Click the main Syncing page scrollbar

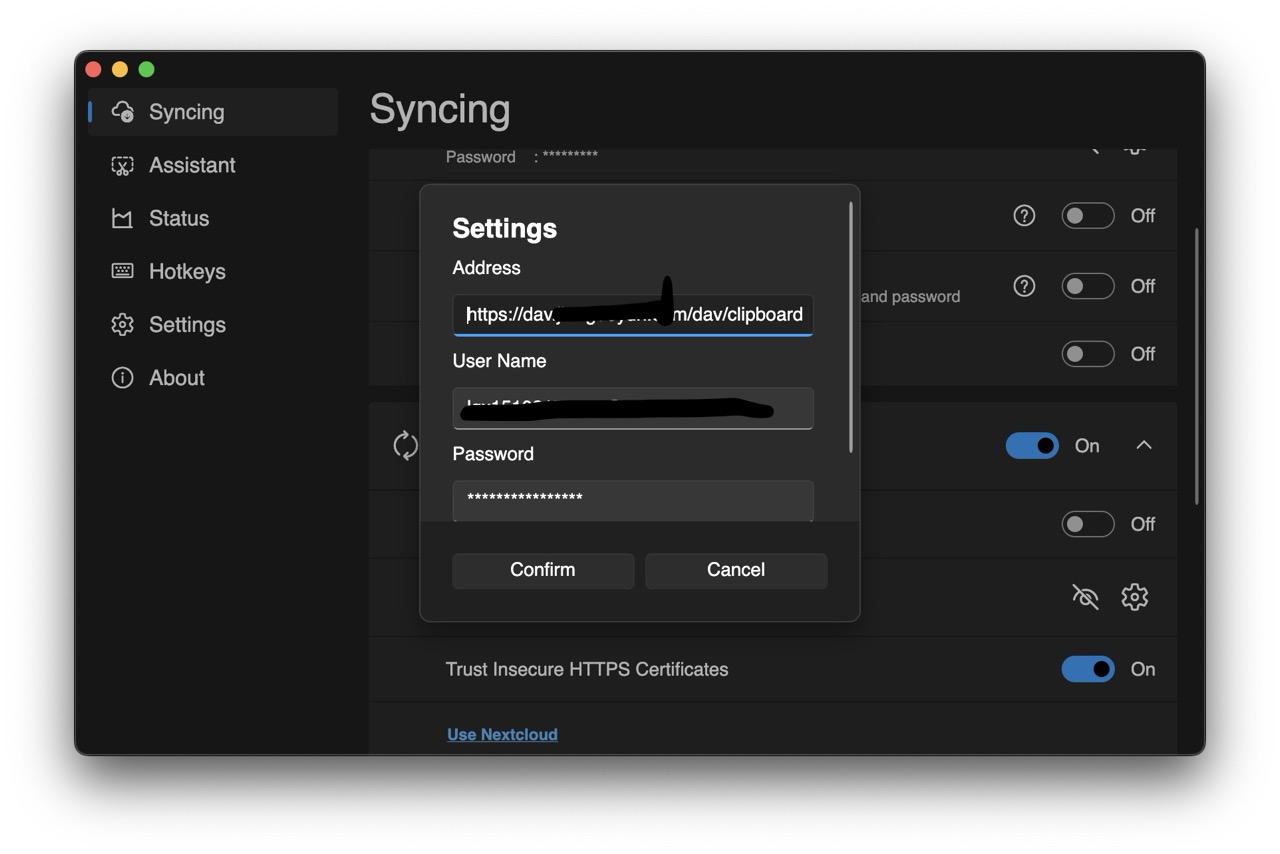(x=1197, y=366)
